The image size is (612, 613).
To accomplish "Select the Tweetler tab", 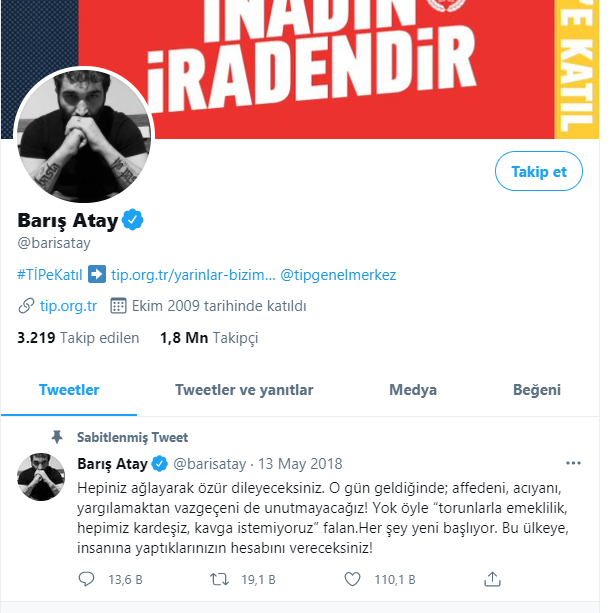I will tap(69, 390).
